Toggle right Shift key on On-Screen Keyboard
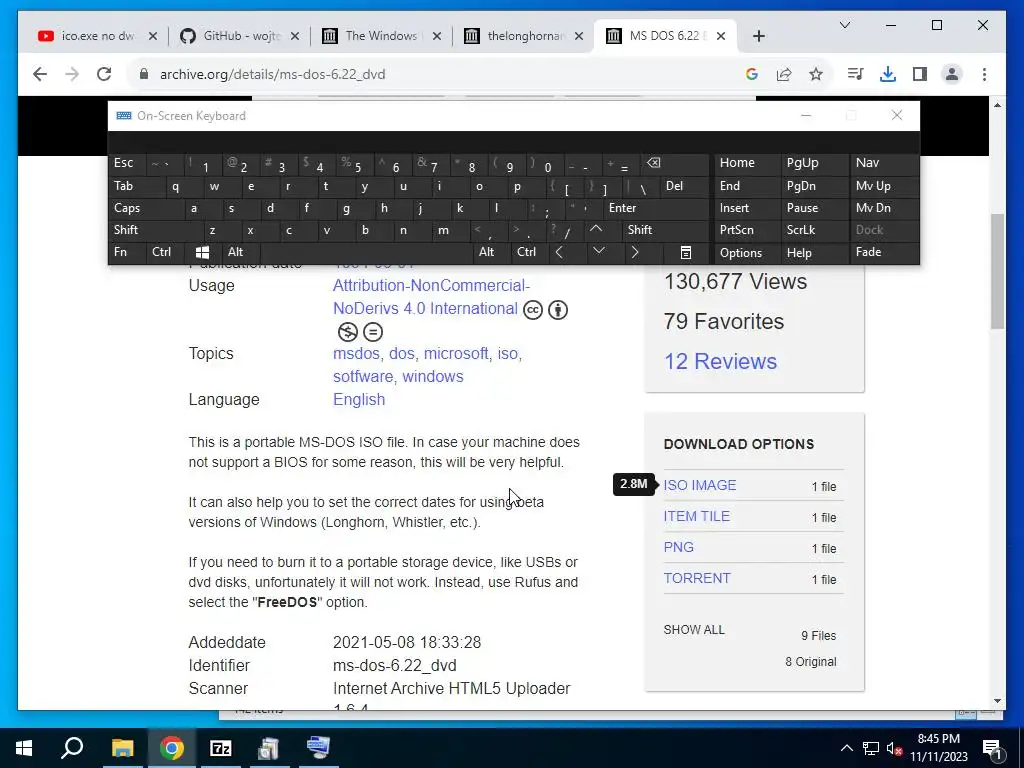This screenshot has height=768, width=1024. (x=666, y=230)
